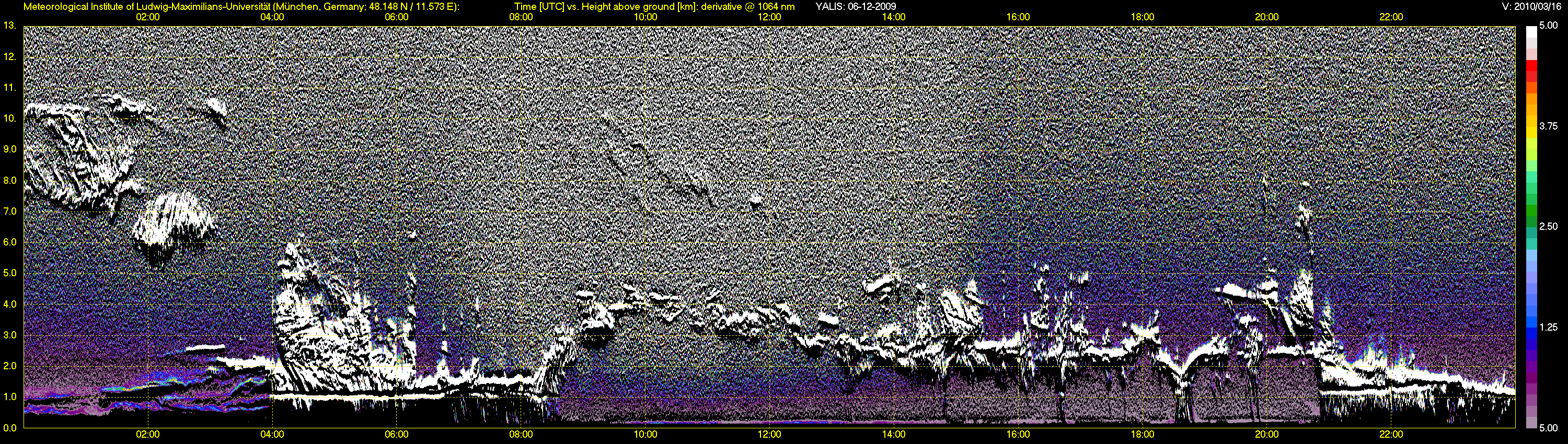Click the green colorbar segment near 2.50
The width and height of the screenshot is (1568, 444).
pos(1531,217)
